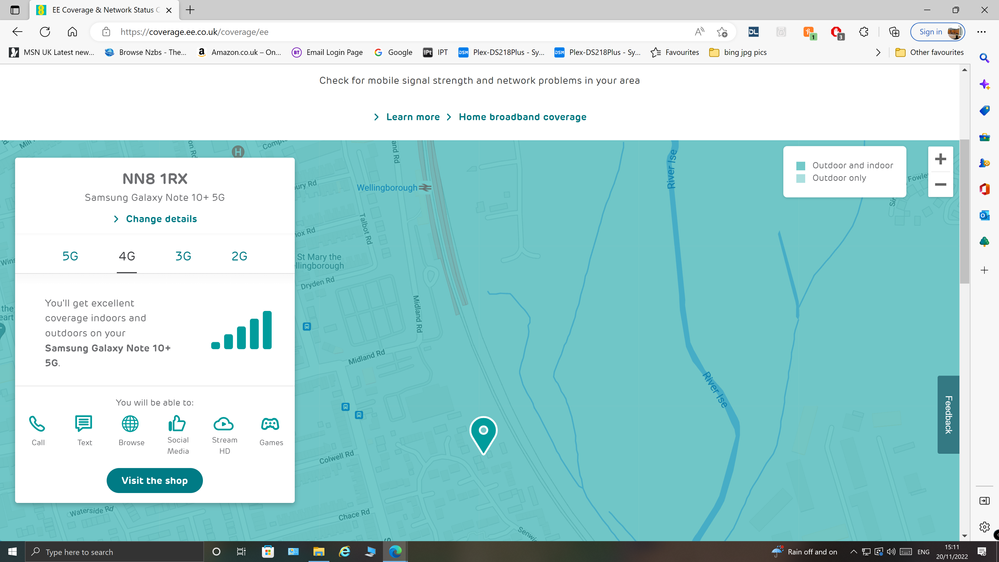
Task: Click the Outdoor only legend swatch
Action: (x=801, y=178)
